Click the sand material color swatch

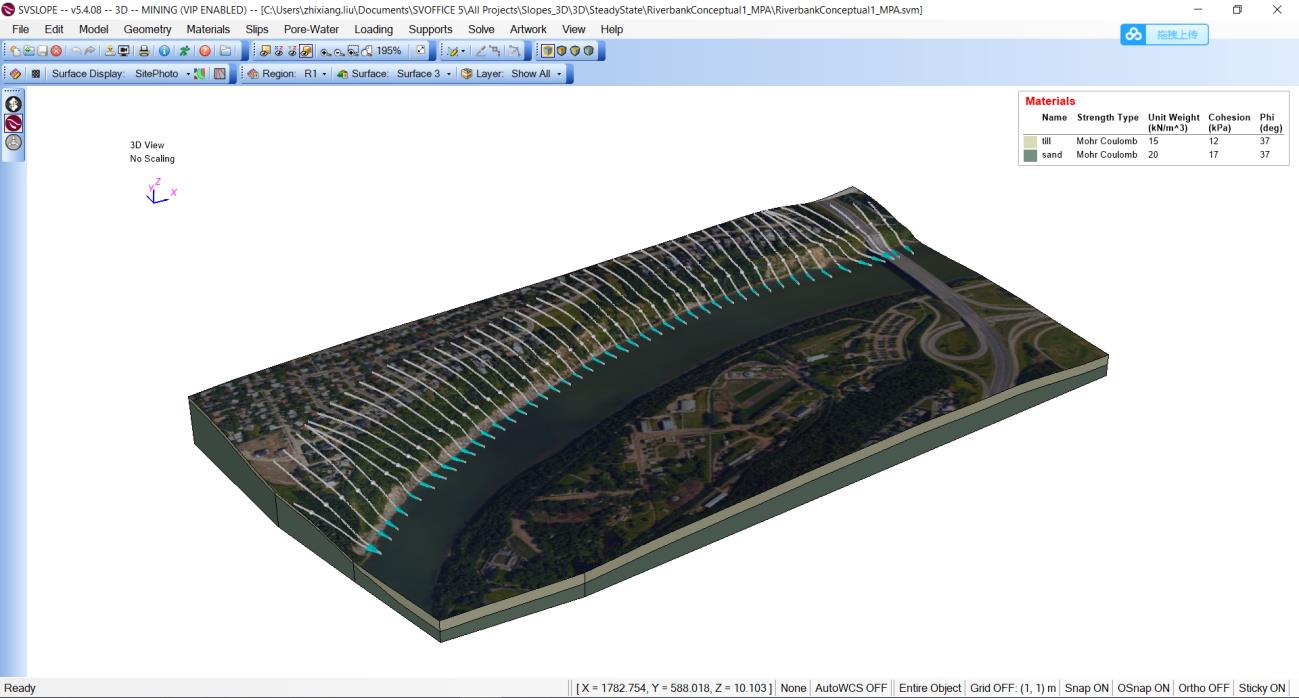pyautogui.click(x=1030, y=155)
